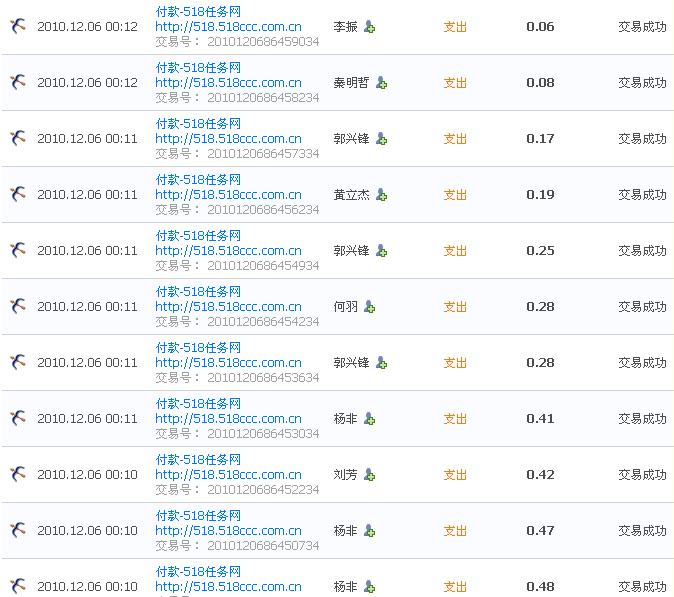Screen dimensions: 674x597
Task: Click transaction type icon in the 0.47 row
Action: pyautogui.click(x=17, y=530)
